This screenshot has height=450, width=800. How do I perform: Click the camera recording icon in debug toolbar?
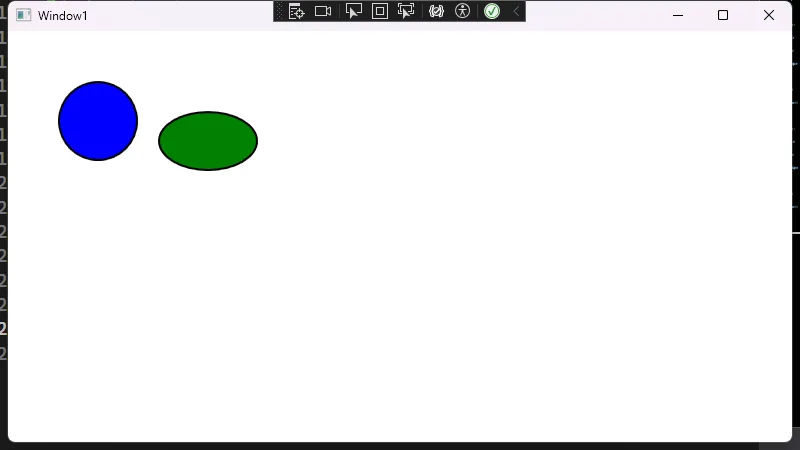[323, 11]
